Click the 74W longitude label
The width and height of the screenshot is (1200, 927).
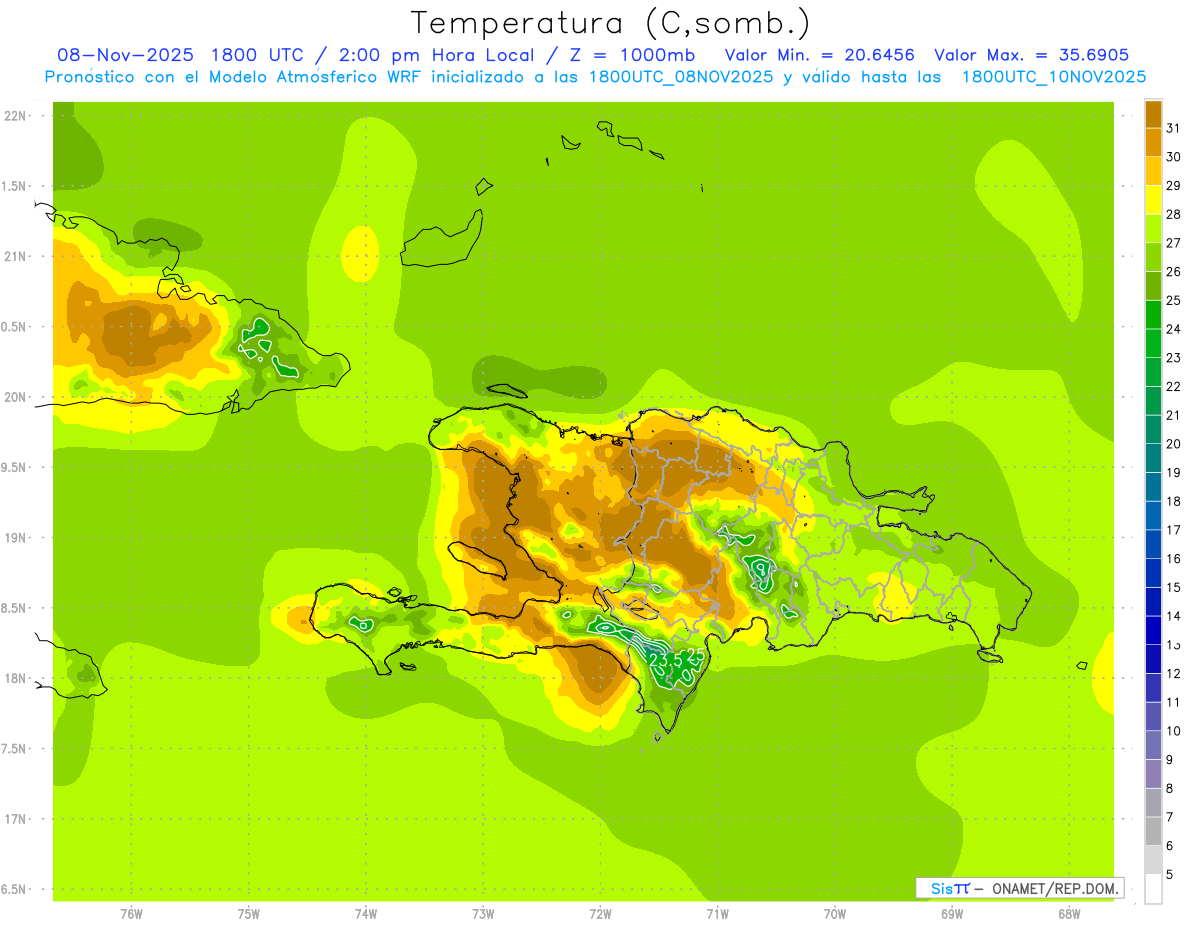coord(366,913)
